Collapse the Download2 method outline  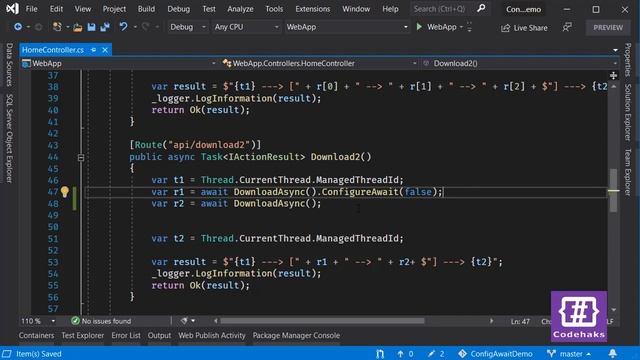[81, 158]
